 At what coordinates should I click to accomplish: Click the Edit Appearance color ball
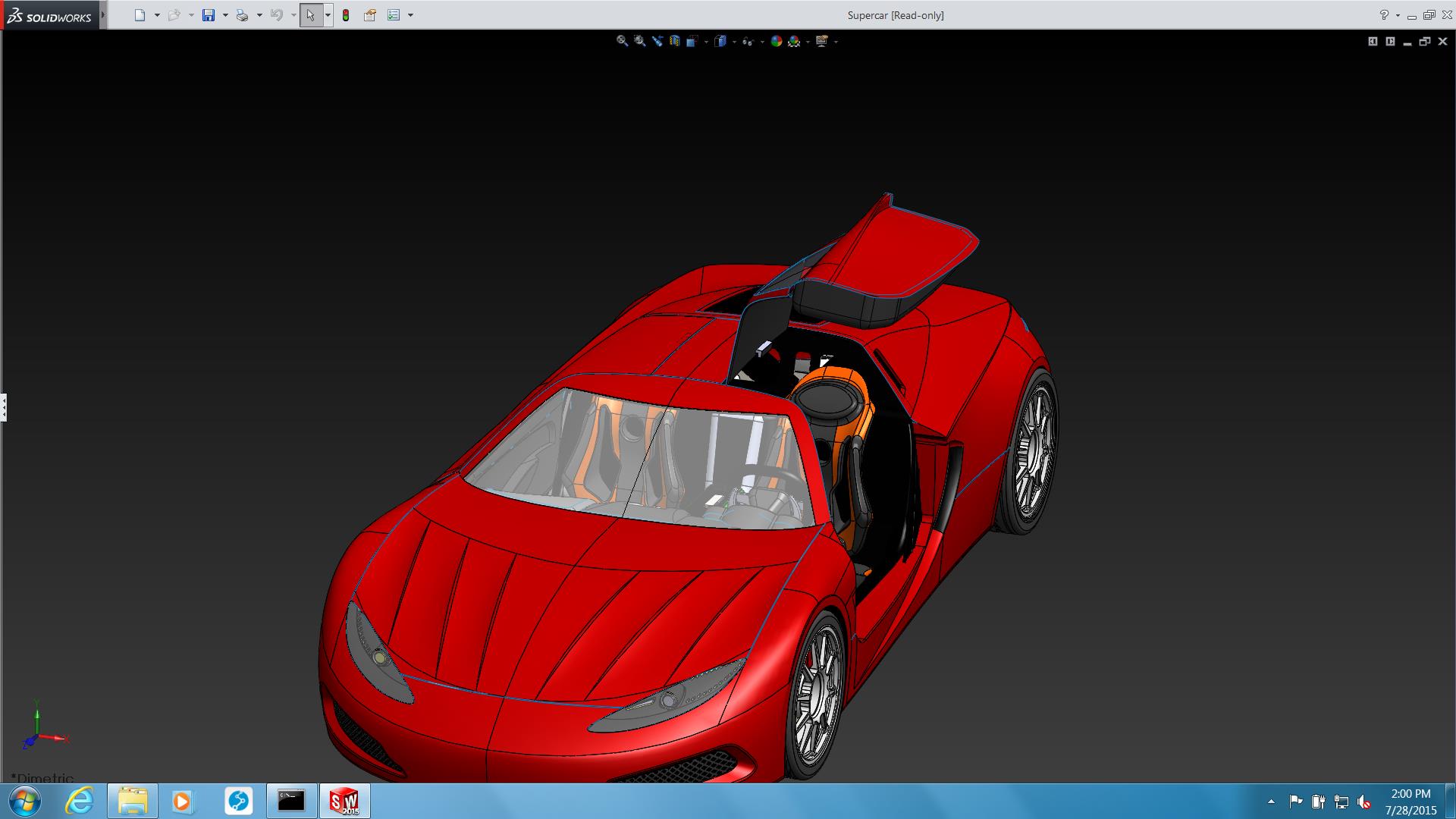pos(777,42)
